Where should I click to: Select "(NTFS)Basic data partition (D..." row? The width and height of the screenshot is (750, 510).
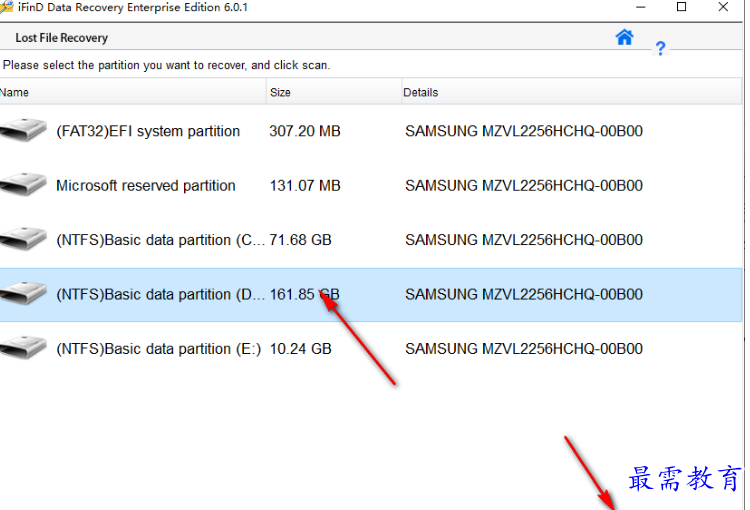tap(371, 294)
